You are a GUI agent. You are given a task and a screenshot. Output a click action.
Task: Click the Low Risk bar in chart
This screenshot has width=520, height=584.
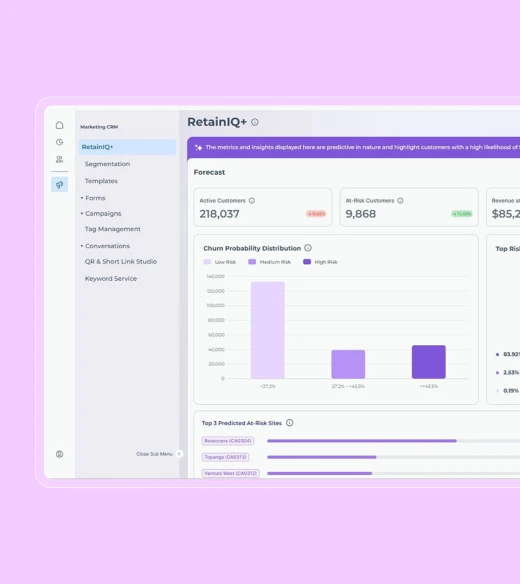(268, 330)
